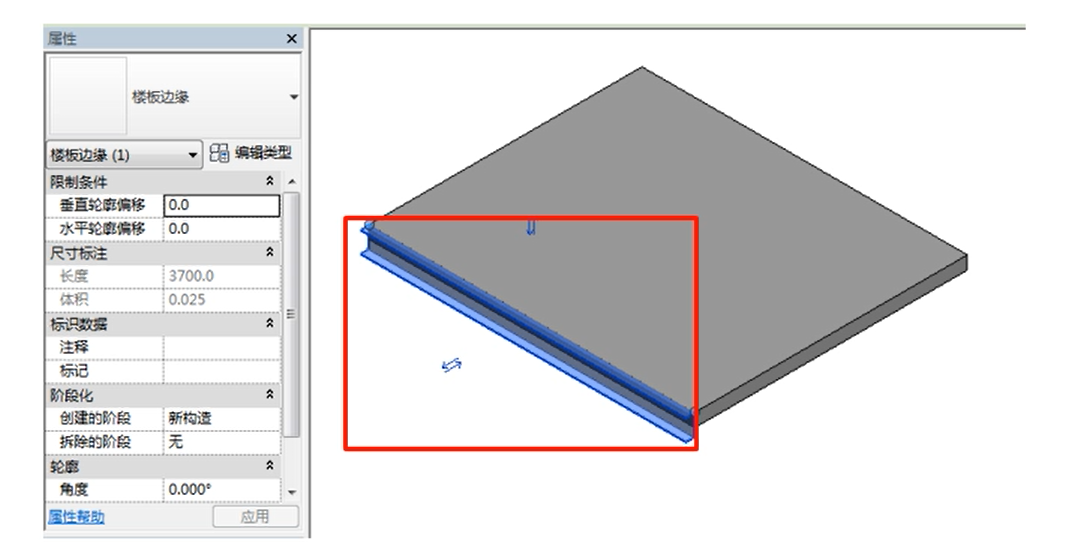Collapse the 阶段化 section
1089x550 pixels.
[x=268, y=394]
